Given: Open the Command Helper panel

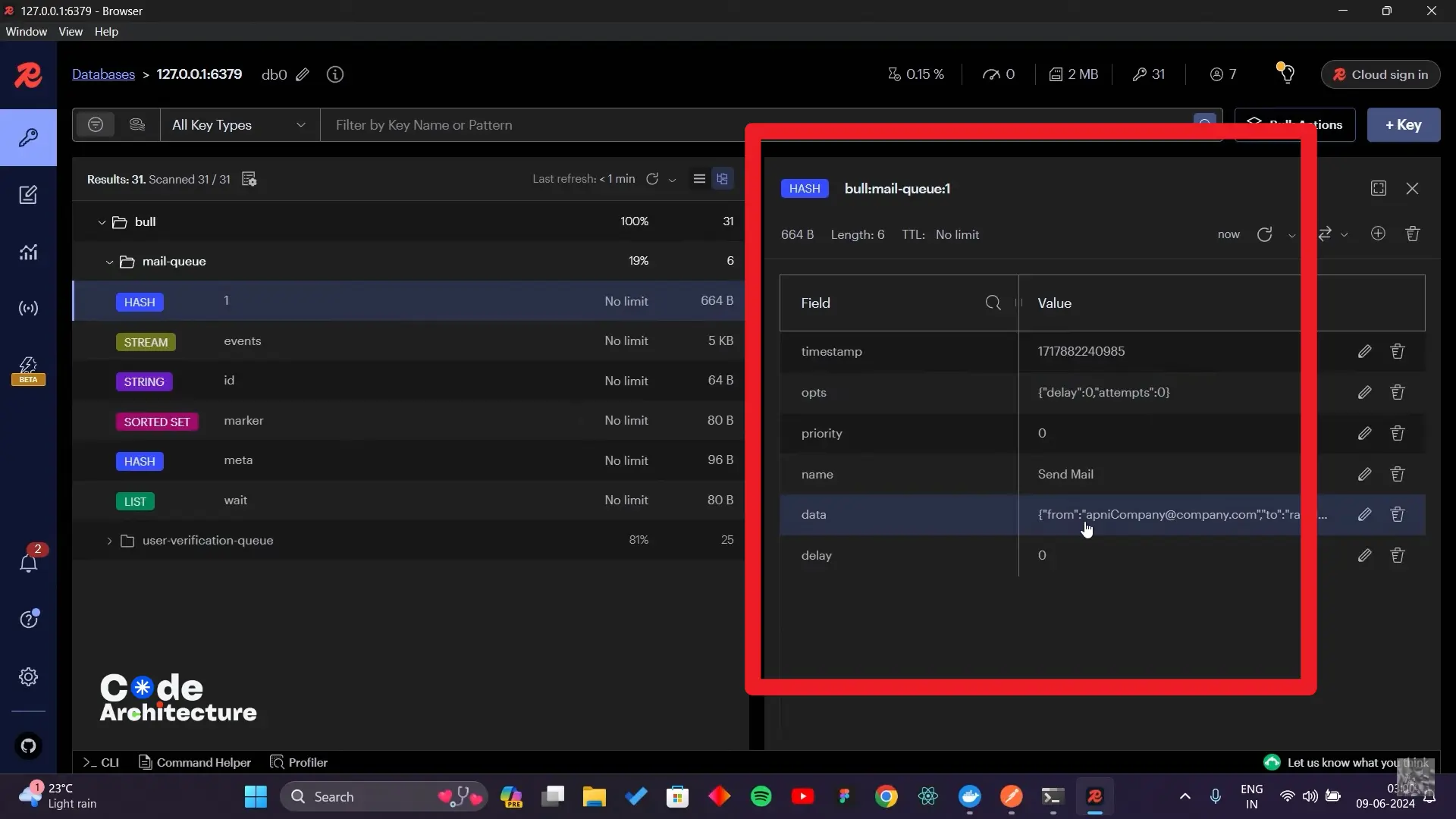Looking at the screenshot, I should [195, 762].
